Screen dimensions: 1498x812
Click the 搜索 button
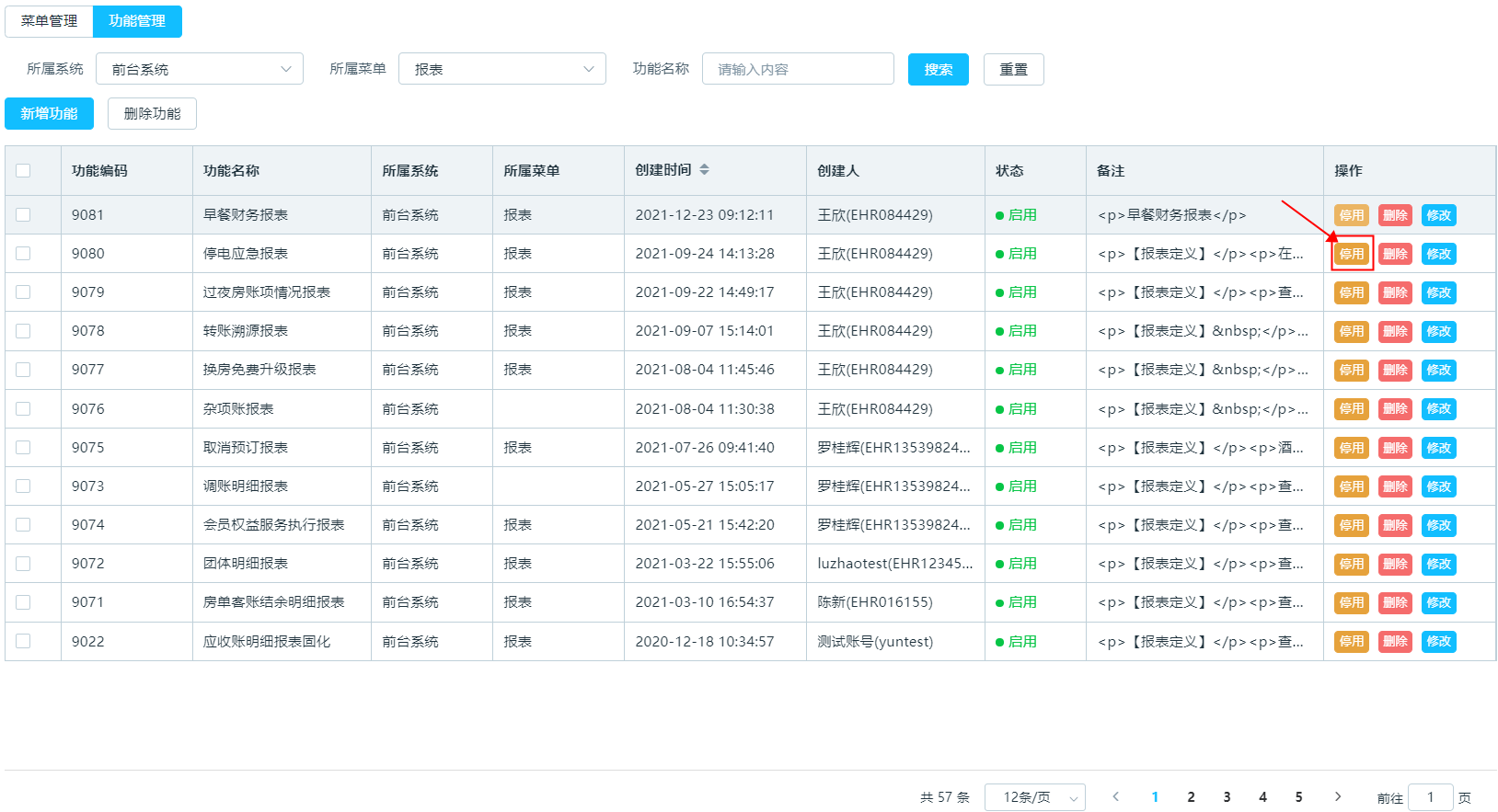tap(939, 69)
